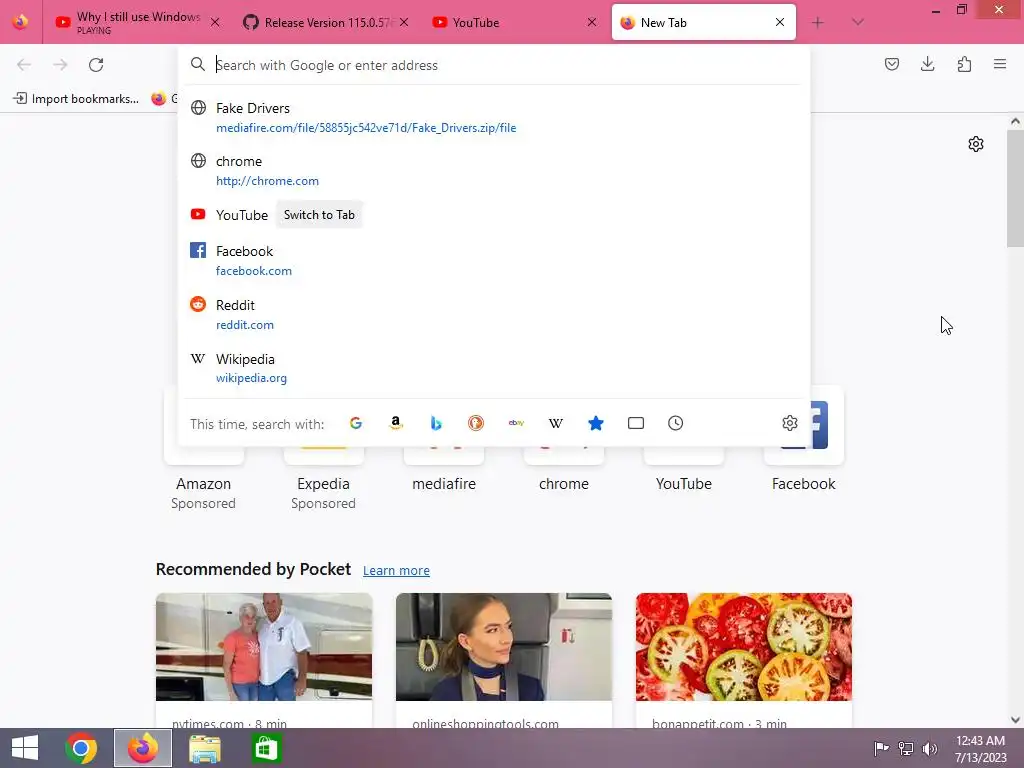Close the 'Why I still use Windows' tab

[215, 22]
